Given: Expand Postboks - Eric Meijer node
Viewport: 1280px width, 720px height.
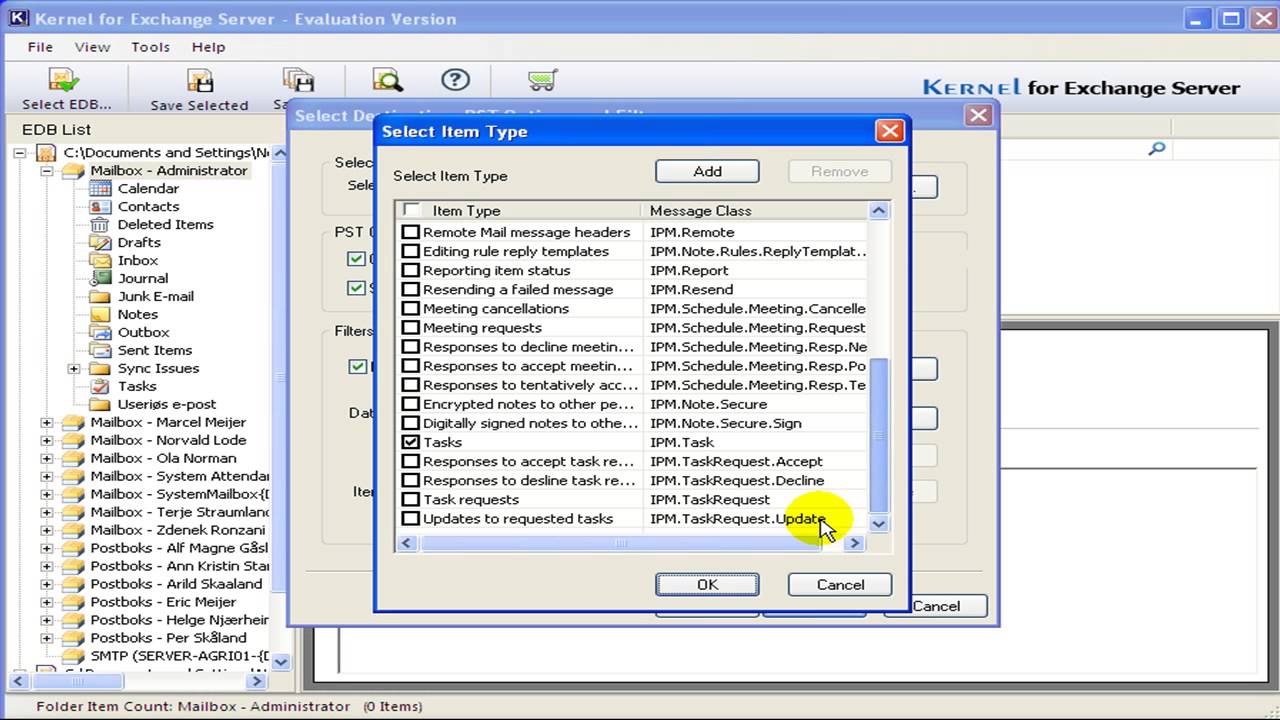Looking at the screenshot, I should 47,603.
